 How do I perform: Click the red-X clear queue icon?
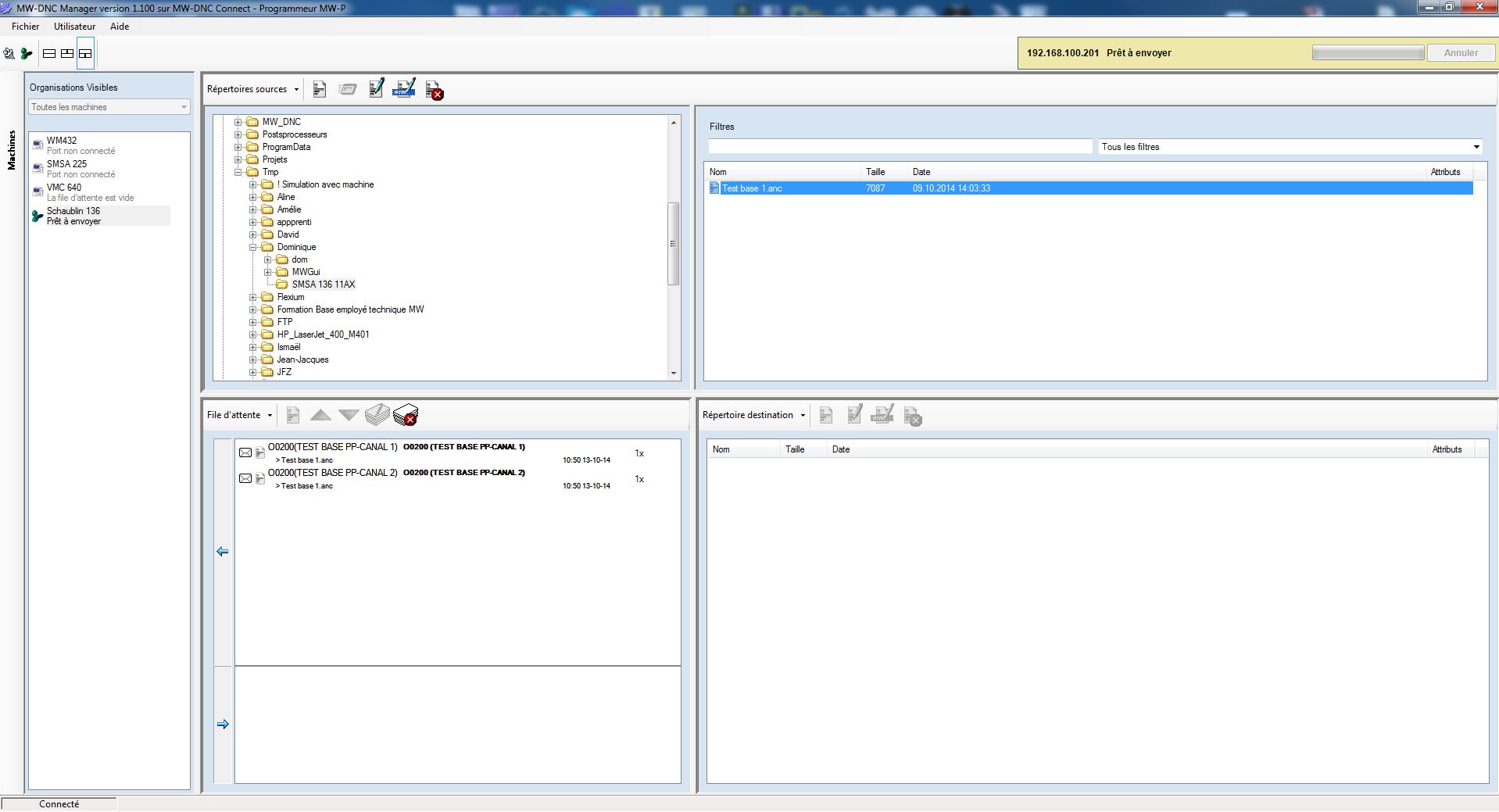[406, 415]
